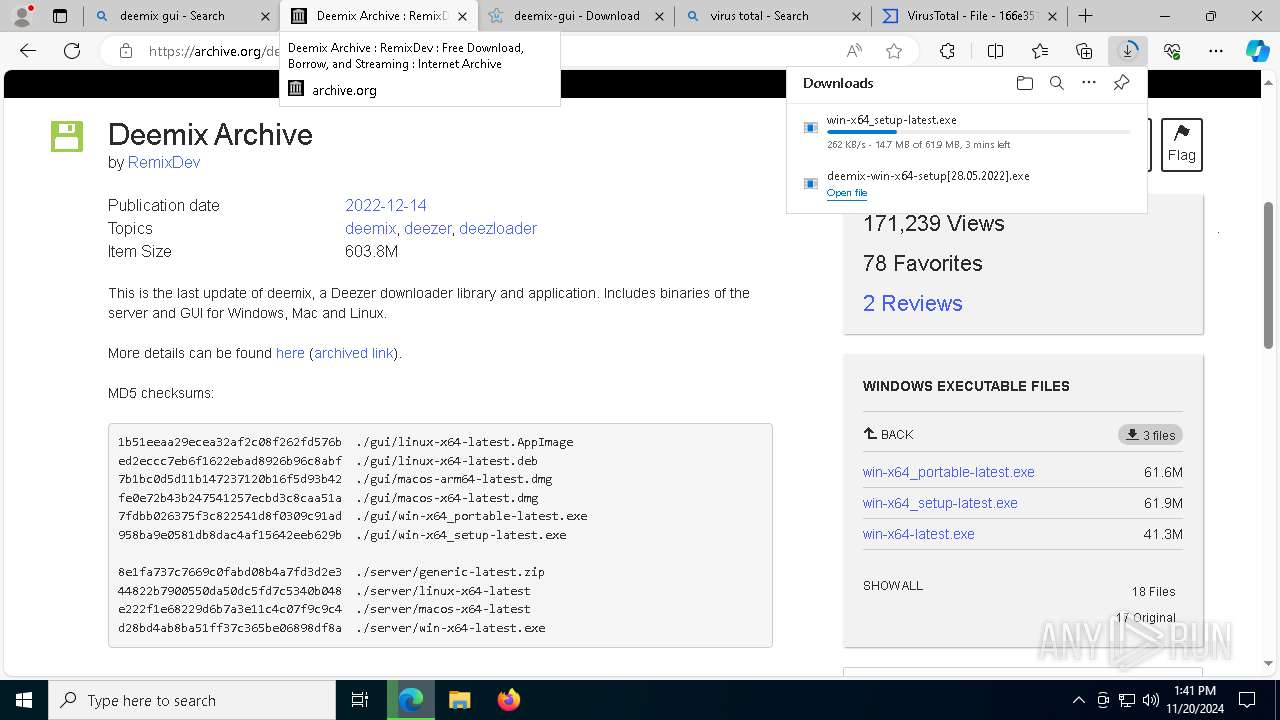Screen dimensions: 1280x720
Task: Open the Windows Start menu
Action: click(x=24, y=700)
